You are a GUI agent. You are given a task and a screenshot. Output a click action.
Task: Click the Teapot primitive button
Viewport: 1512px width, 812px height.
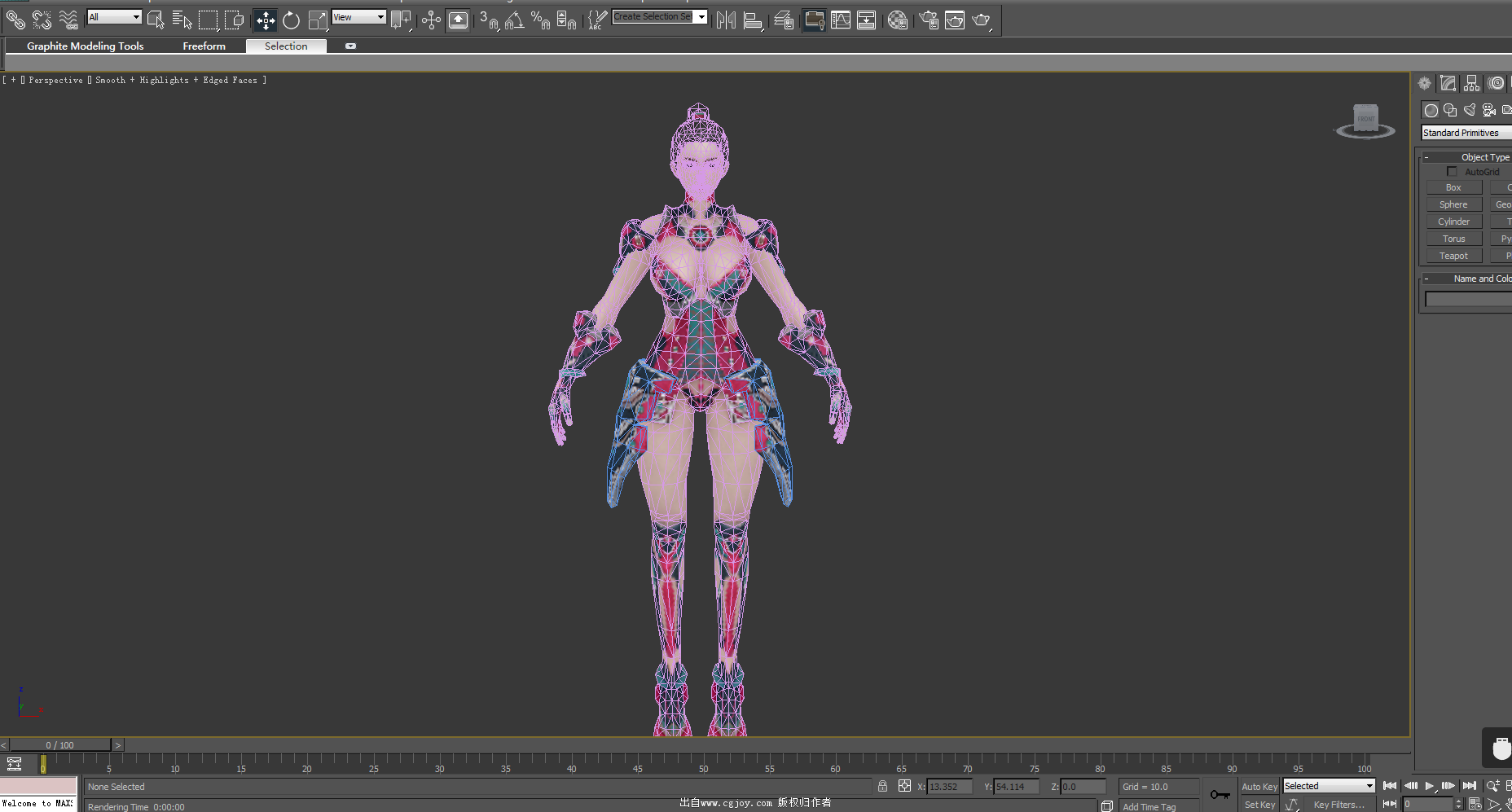coord(1453,256)
